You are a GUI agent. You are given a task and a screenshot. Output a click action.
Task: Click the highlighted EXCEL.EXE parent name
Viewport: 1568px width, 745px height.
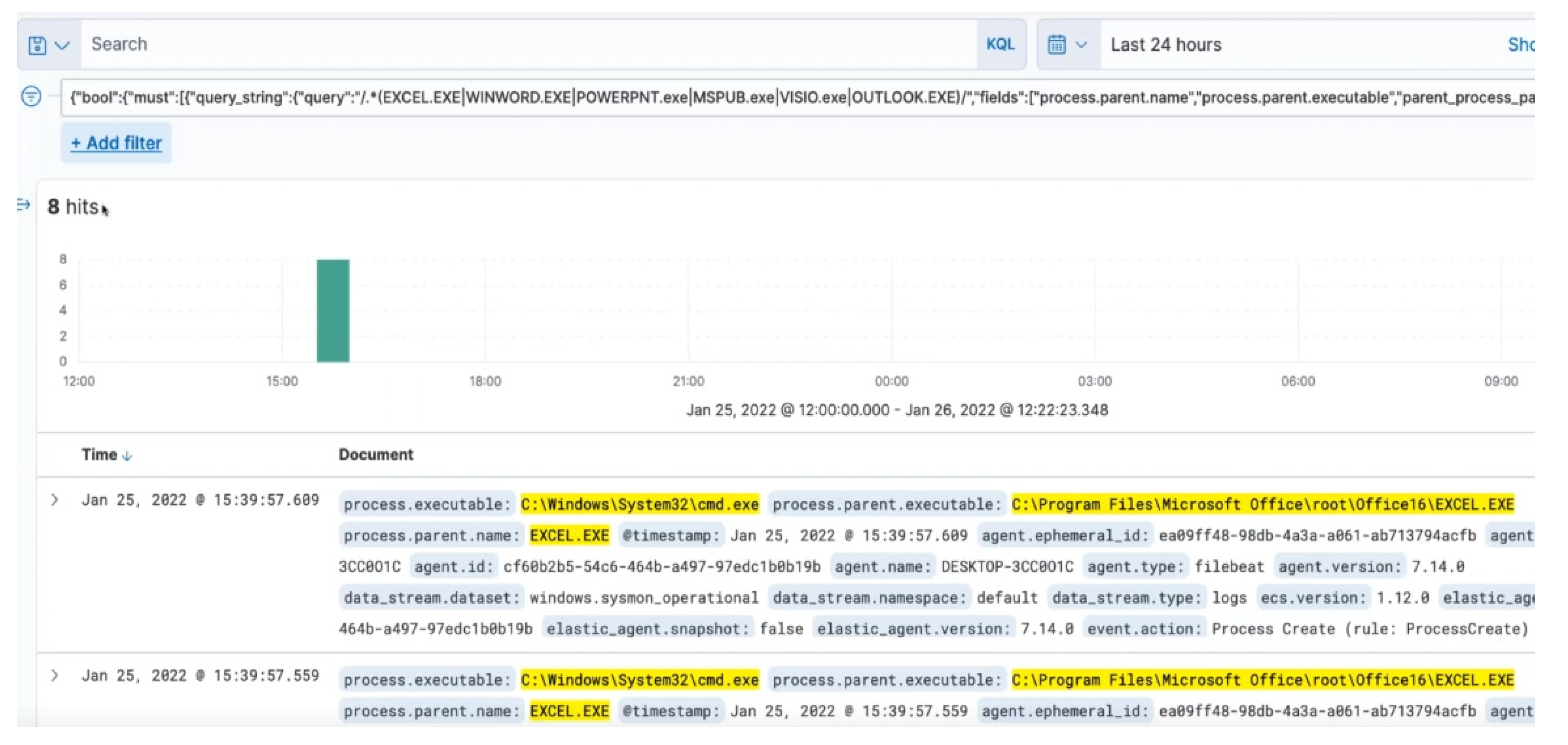pyautogui.click(x=569, y=536)
